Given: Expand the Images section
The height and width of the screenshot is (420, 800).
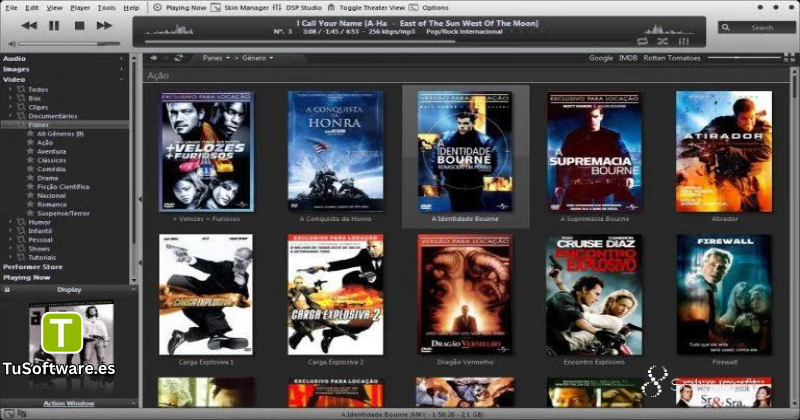Looking at the screenshot, I should [121, 69].
